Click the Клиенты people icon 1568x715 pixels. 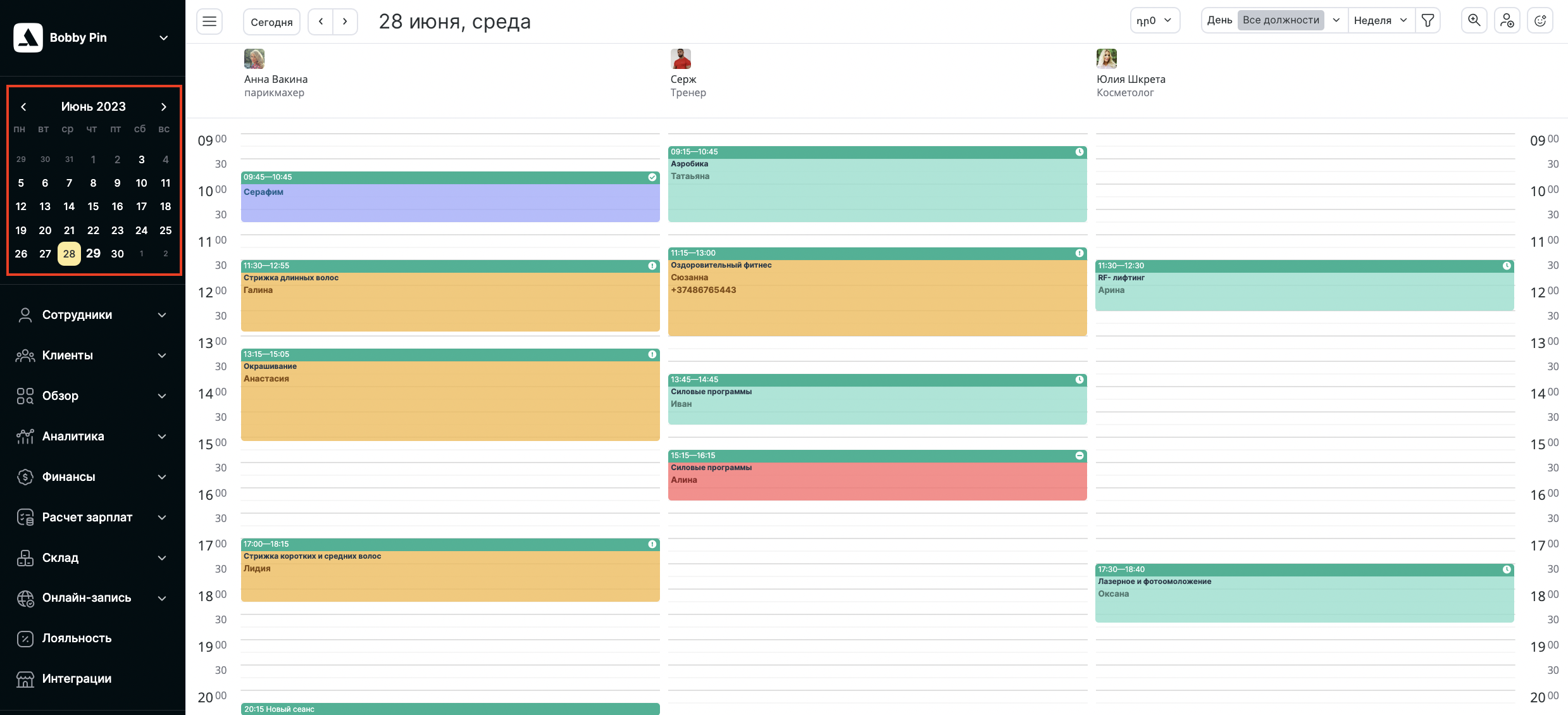[25, 356]
